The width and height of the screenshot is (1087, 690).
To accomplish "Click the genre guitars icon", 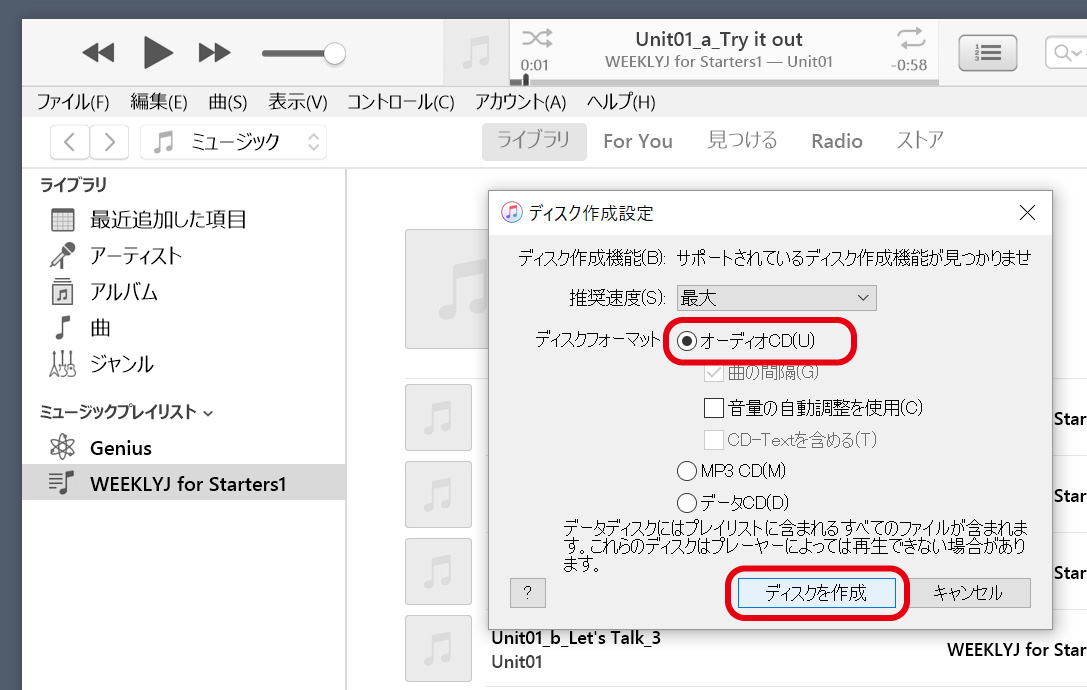I will (62, 363).
